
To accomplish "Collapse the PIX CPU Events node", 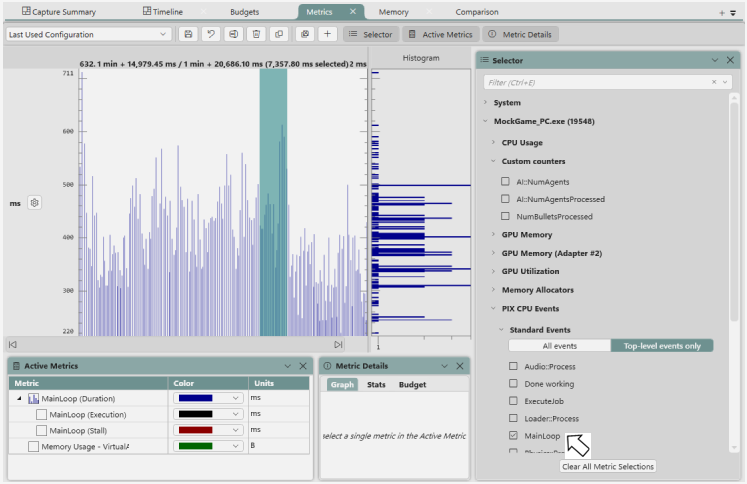I will (494, 308).
